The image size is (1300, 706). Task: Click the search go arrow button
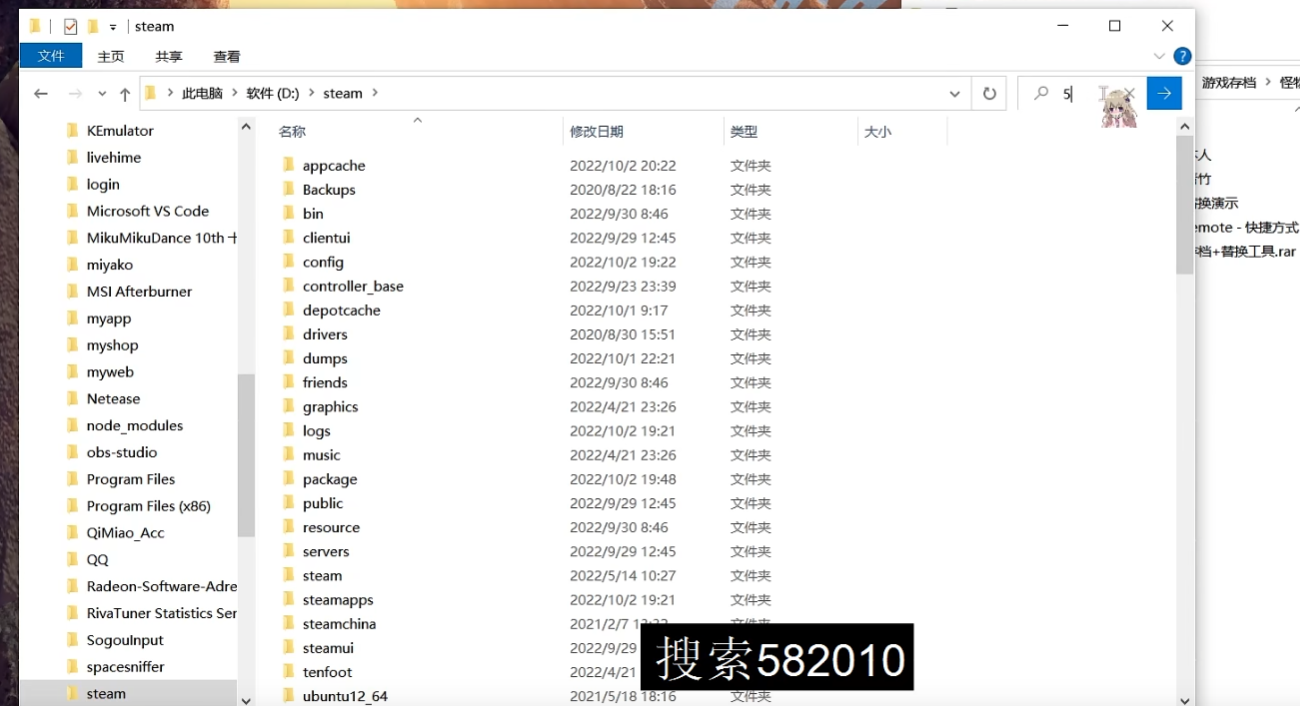click(1164, 93)
